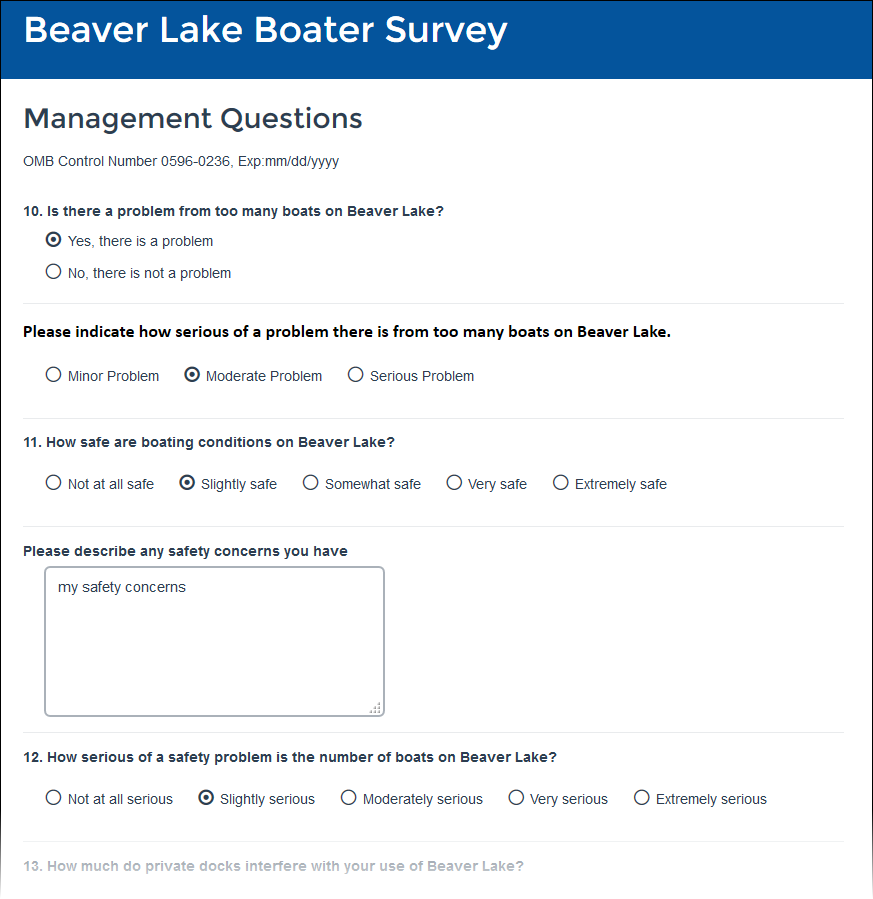Choose the Minor Problem radio button
This screenshot has height=899, width=873.
54,375
